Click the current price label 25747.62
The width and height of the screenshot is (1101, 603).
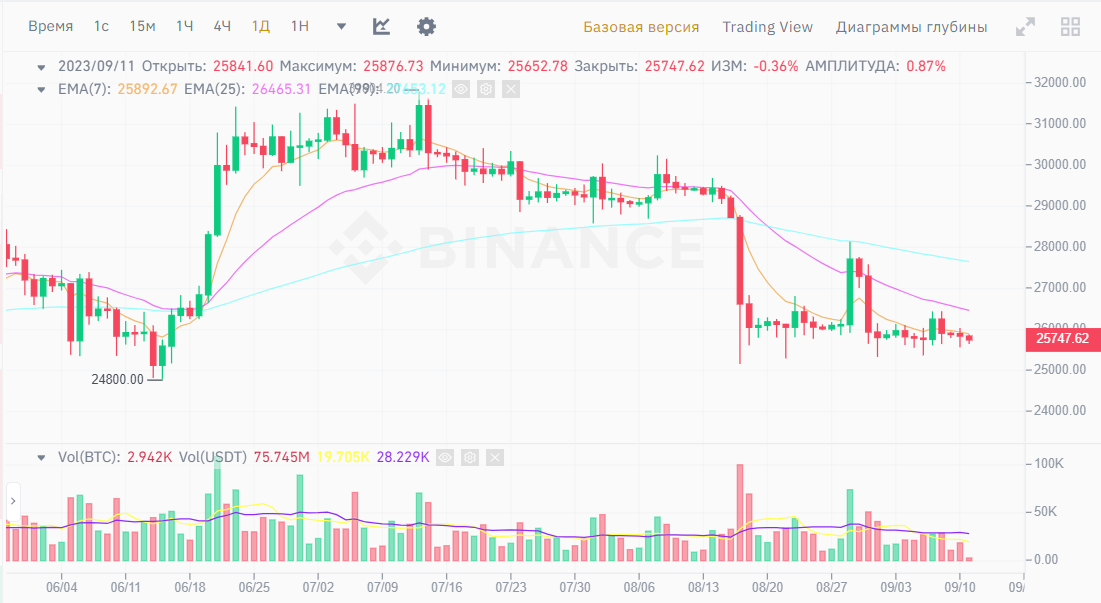click(1062, 339)
